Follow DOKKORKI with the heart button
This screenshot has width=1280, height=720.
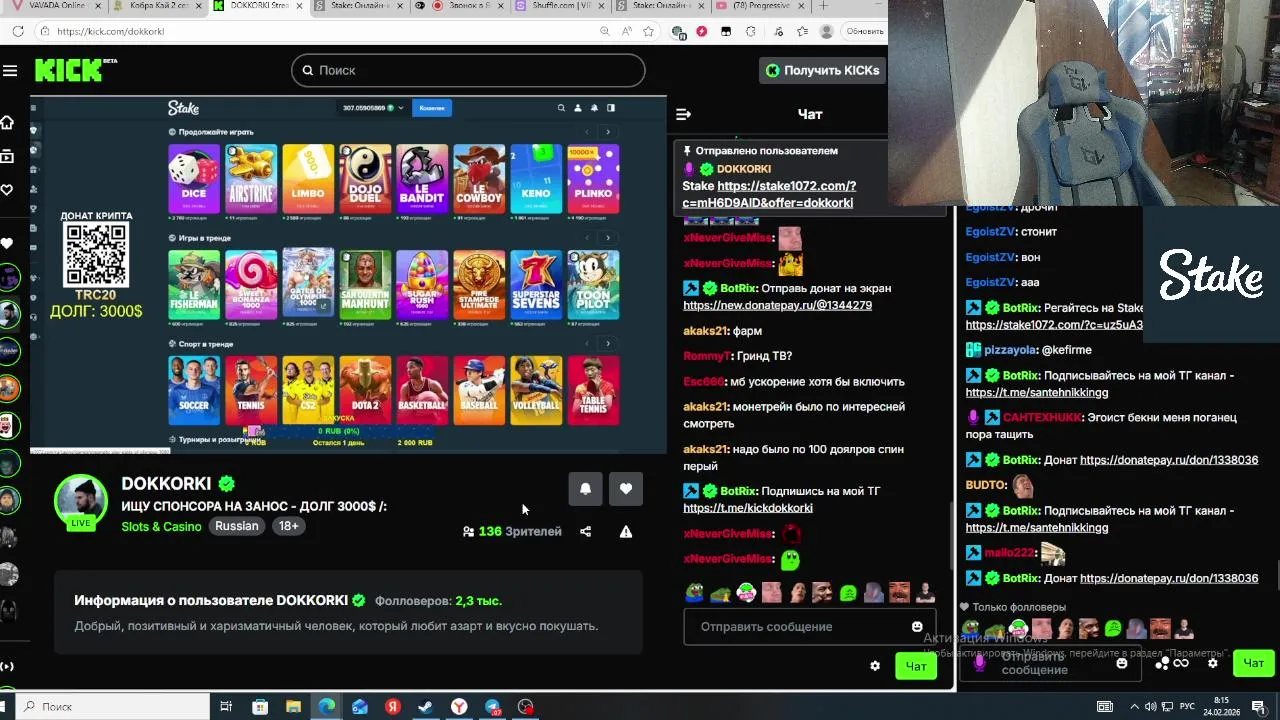click(626, 488)
